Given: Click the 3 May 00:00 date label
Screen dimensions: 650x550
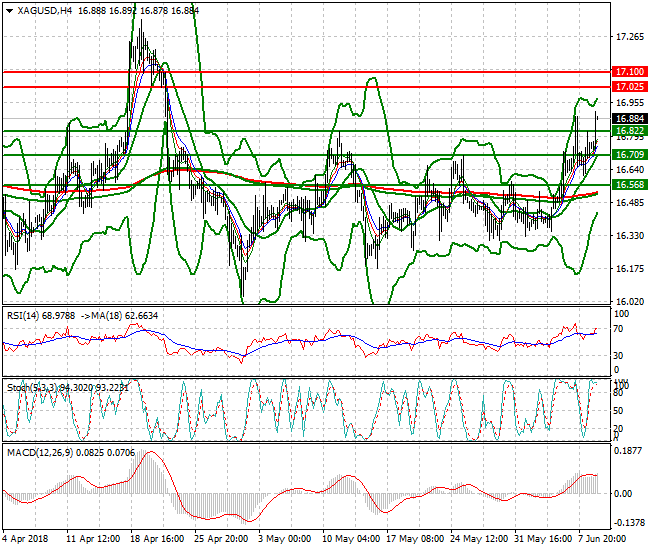Looking at the screenshot, I should [284, 539].
